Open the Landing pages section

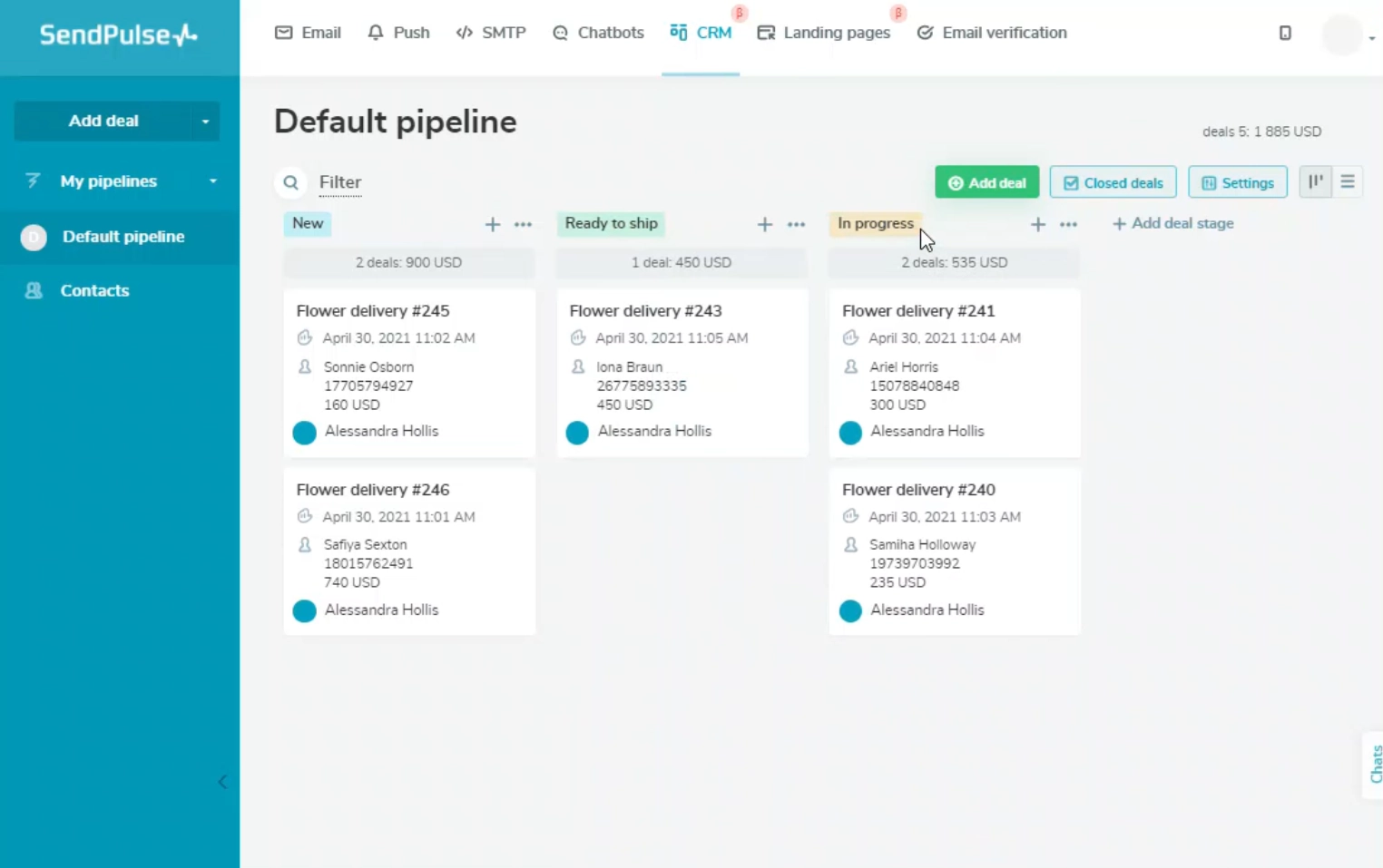[x=765, y=33]
